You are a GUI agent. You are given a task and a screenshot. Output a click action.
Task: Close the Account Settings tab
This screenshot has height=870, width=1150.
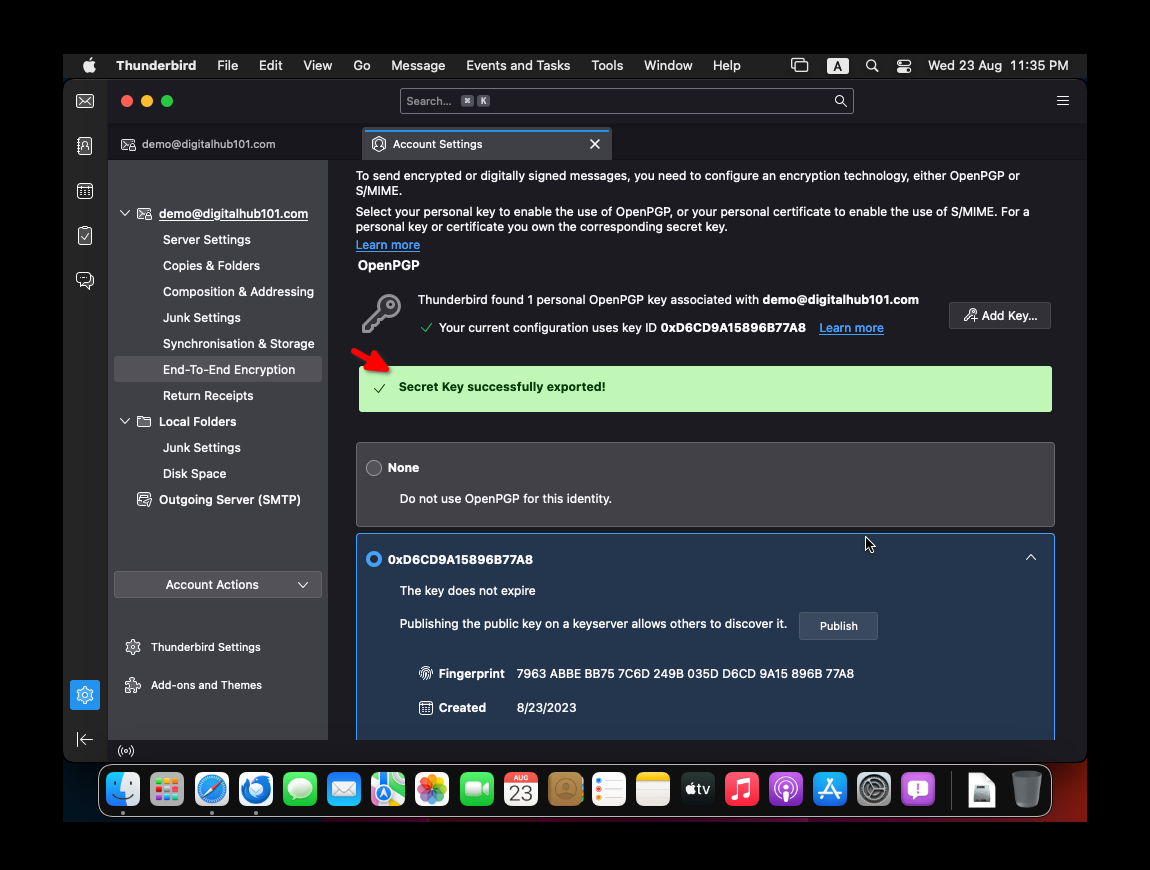(x=595, y=145)
